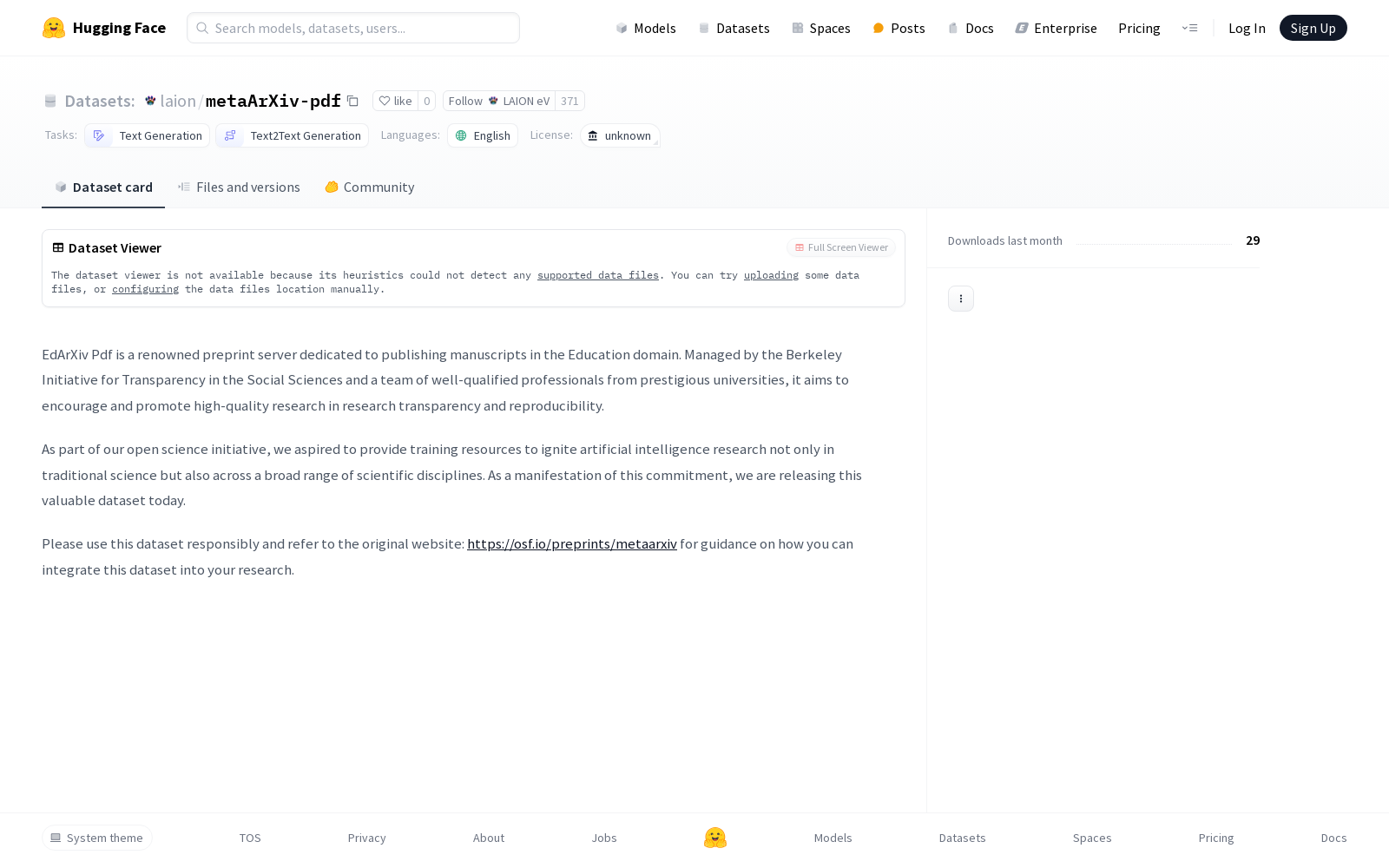
Task: Open the three-dot options menu
Action: (x=961, y=299)
